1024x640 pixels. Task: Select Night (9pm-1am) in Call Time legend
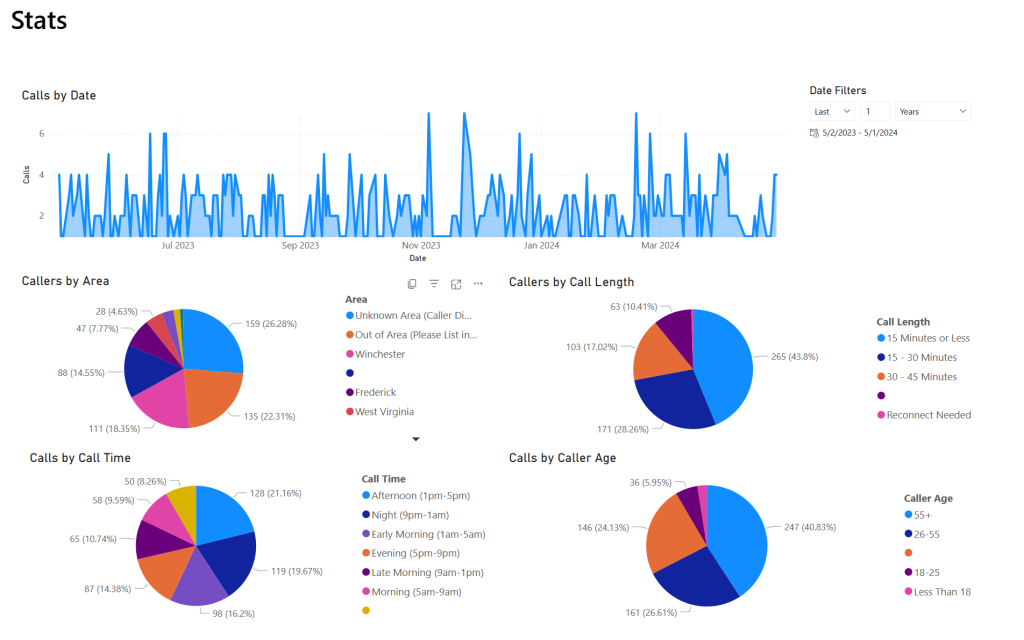406,515
